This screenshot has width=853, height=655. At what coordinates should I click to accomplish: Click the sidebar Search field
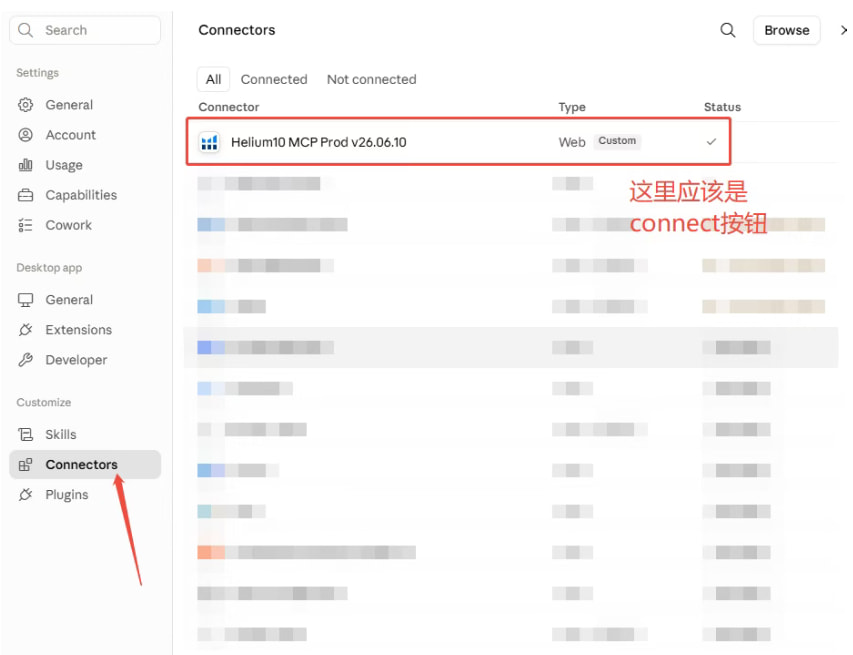(85, 30)
